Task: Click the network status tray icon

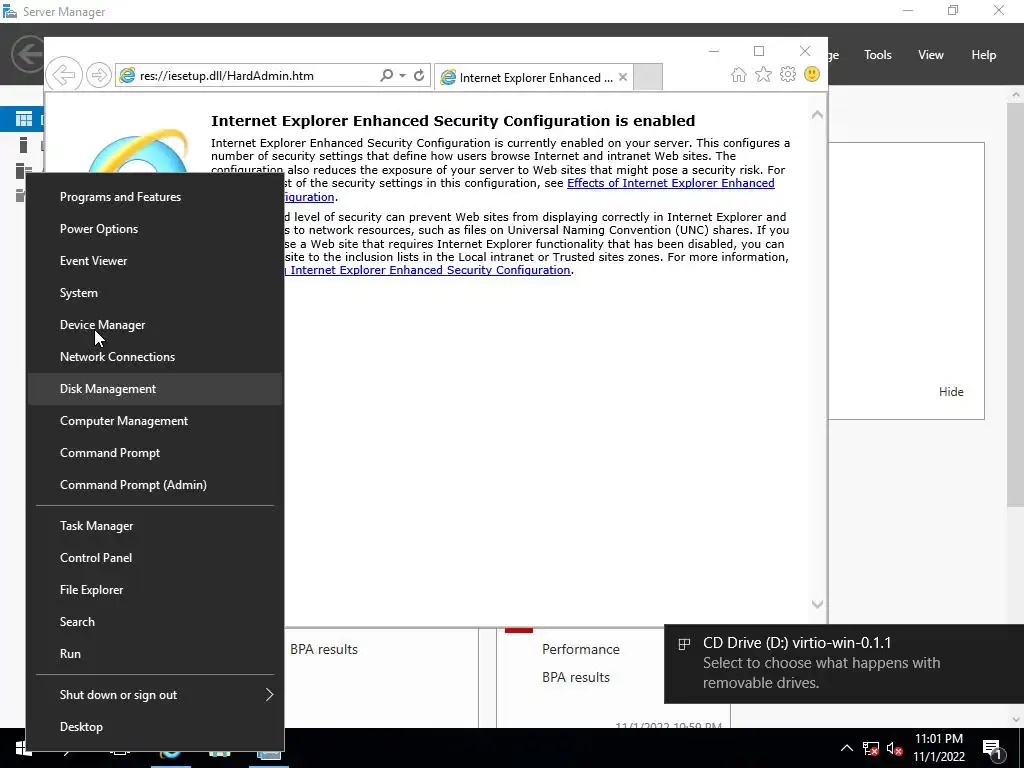Action: [871, 748]
